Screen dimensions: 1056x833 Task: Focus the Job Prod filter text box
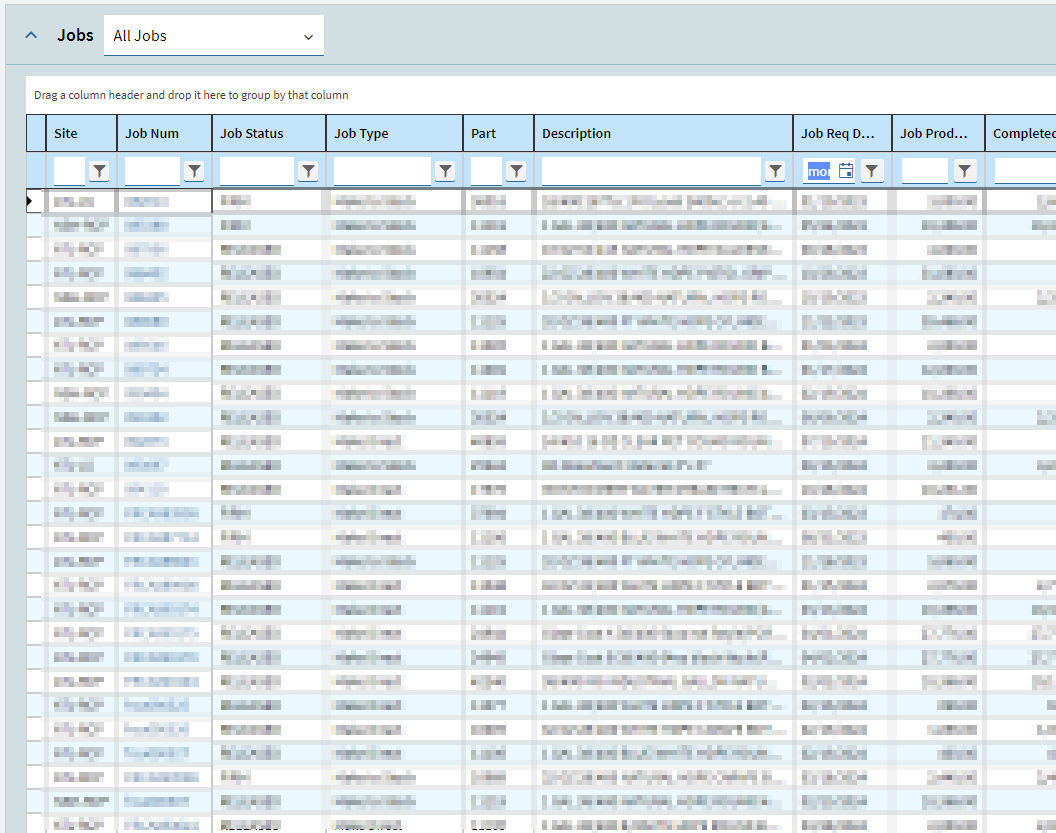pos(925,171)
